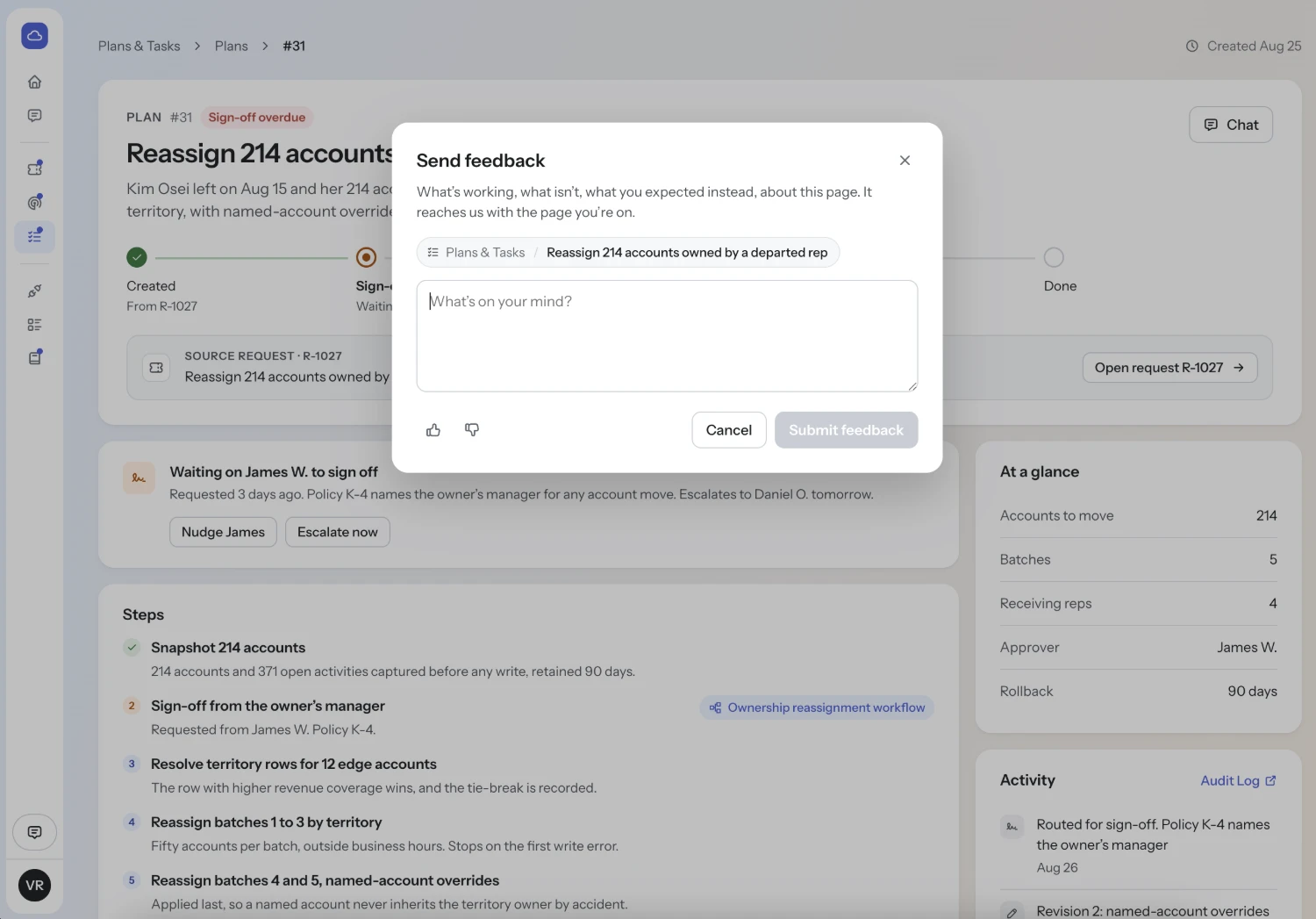Click step "Resolve territory rows for 12 edge accounts"
The height and width of the screenshot is (919, 1316).
(294, 765)
